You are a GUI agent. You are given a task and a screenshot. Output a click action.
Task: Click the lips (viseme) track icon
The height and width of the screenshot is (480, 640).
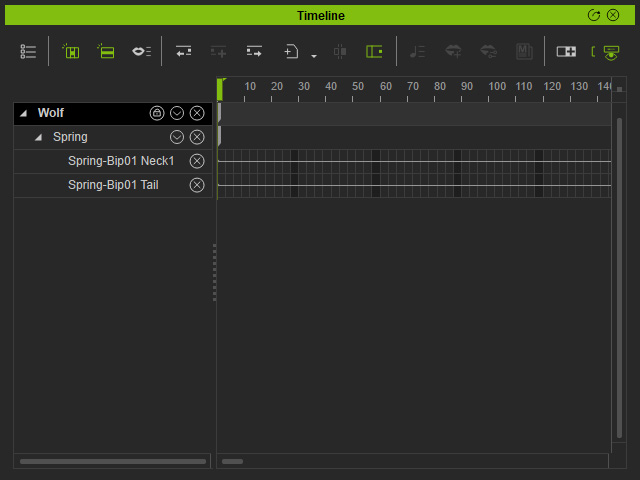pos(142,51)
